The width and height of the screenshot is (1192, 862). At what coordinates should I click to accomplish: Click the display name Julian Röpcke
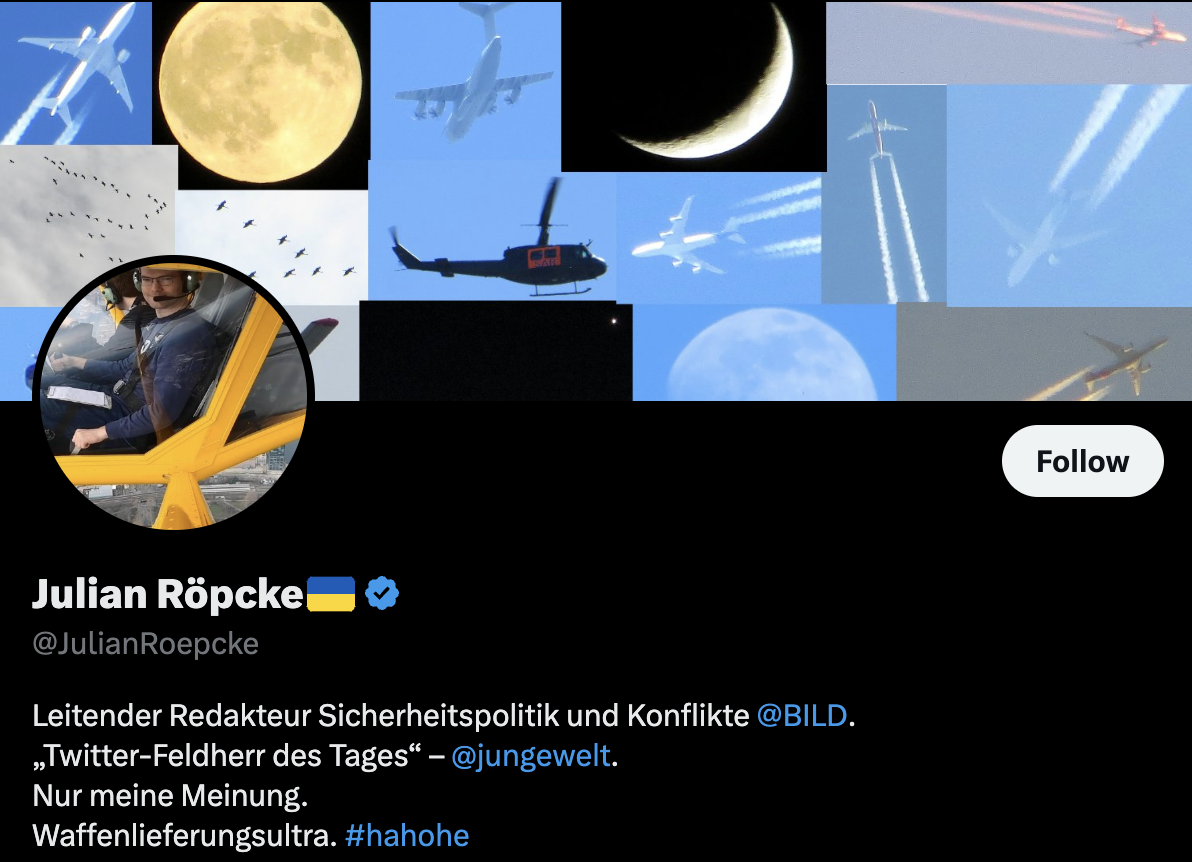point(168,594)
